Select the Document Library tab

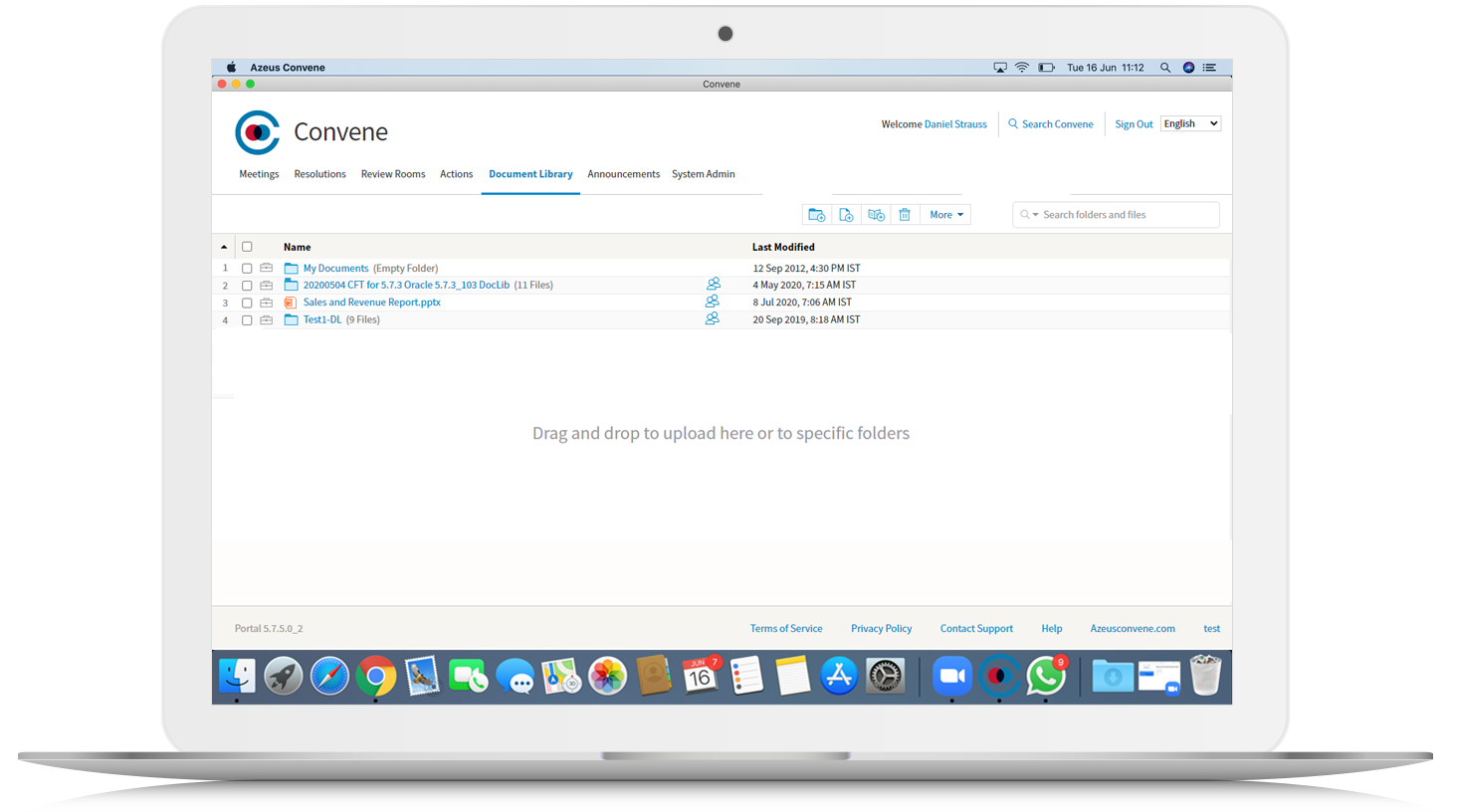click(530, 174)
